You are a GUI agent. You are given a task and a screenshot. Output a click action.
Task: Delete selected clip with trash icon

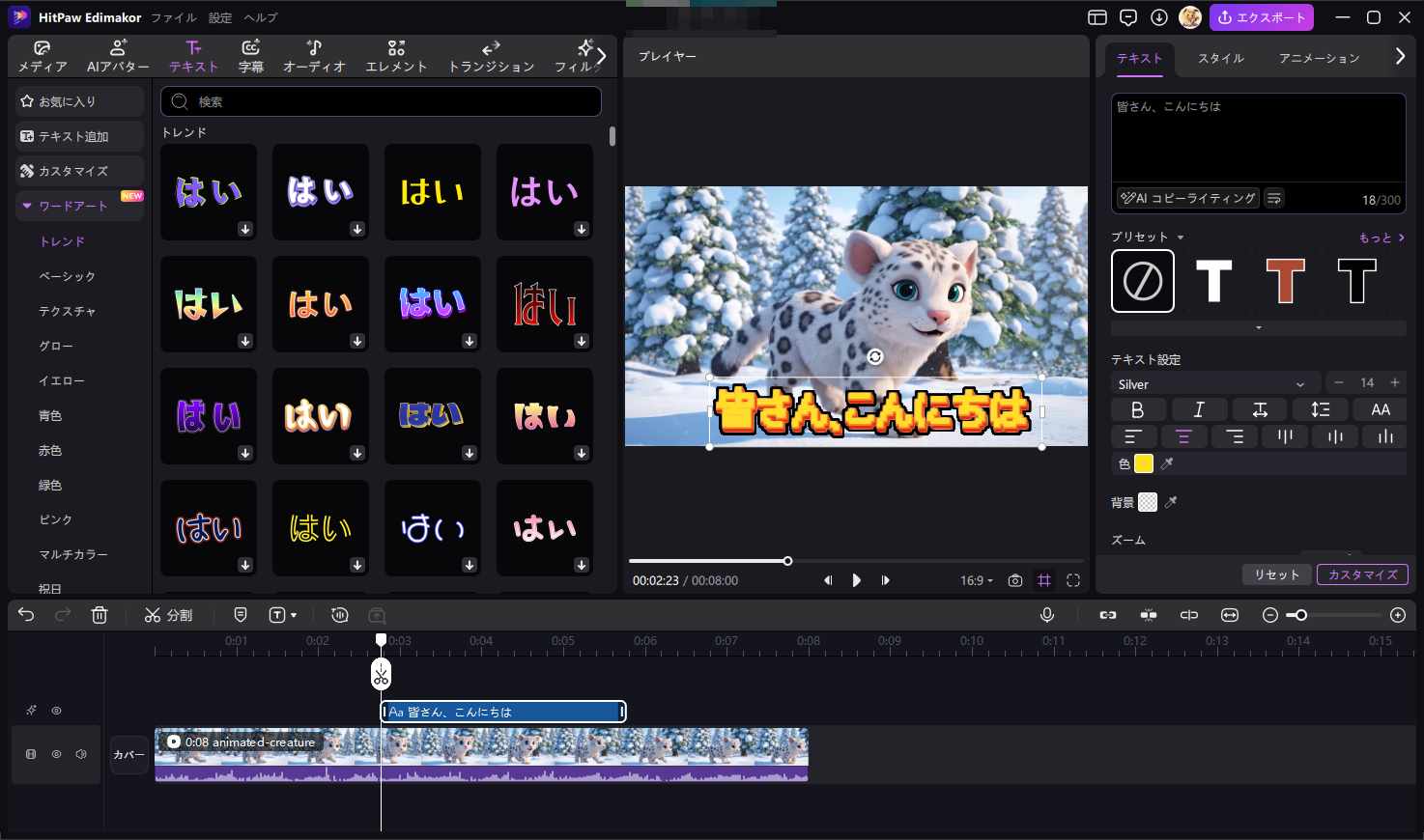click(x=100, y=615)
